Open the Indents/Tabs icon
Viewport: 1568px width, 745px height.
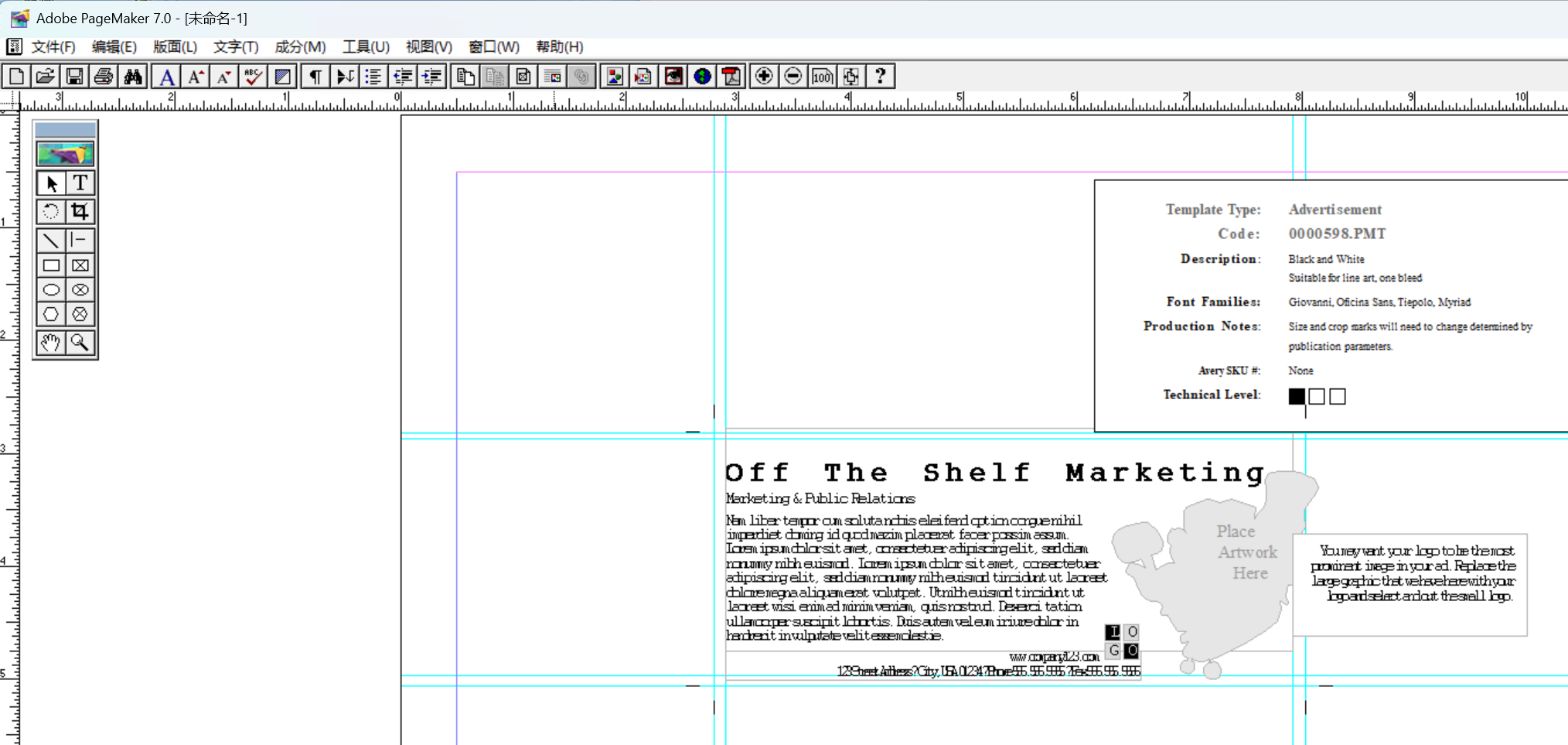345,76
